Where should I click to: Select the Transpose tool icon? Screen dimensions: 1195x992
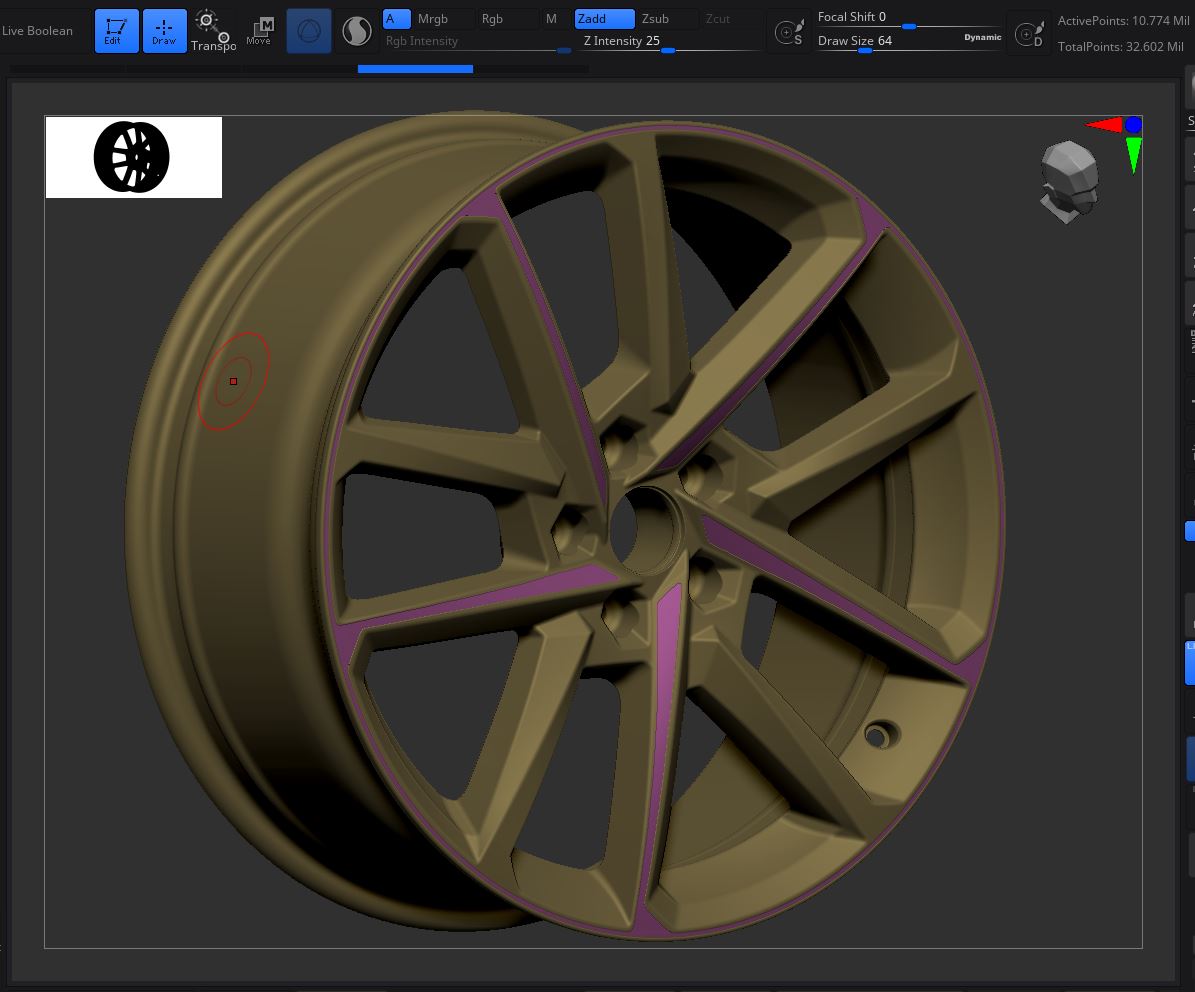[213, 31]
